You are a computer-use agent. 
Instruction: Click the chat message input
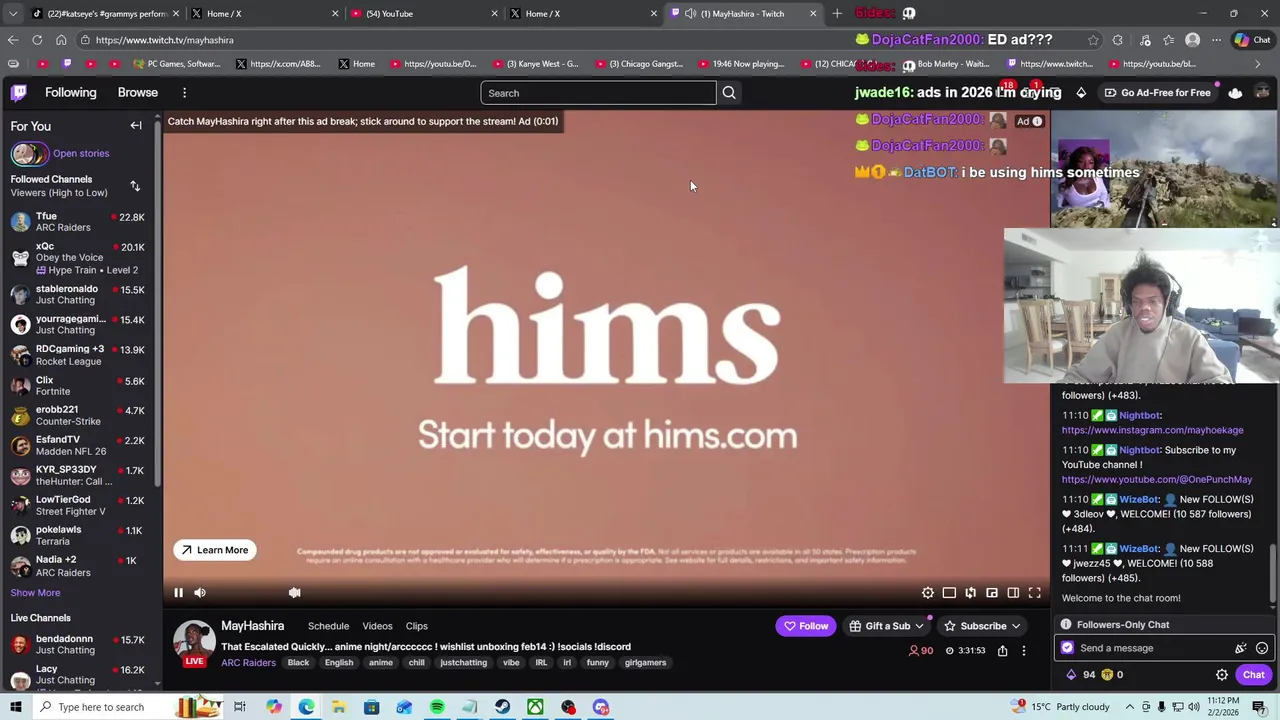[x=1150, y=649]
